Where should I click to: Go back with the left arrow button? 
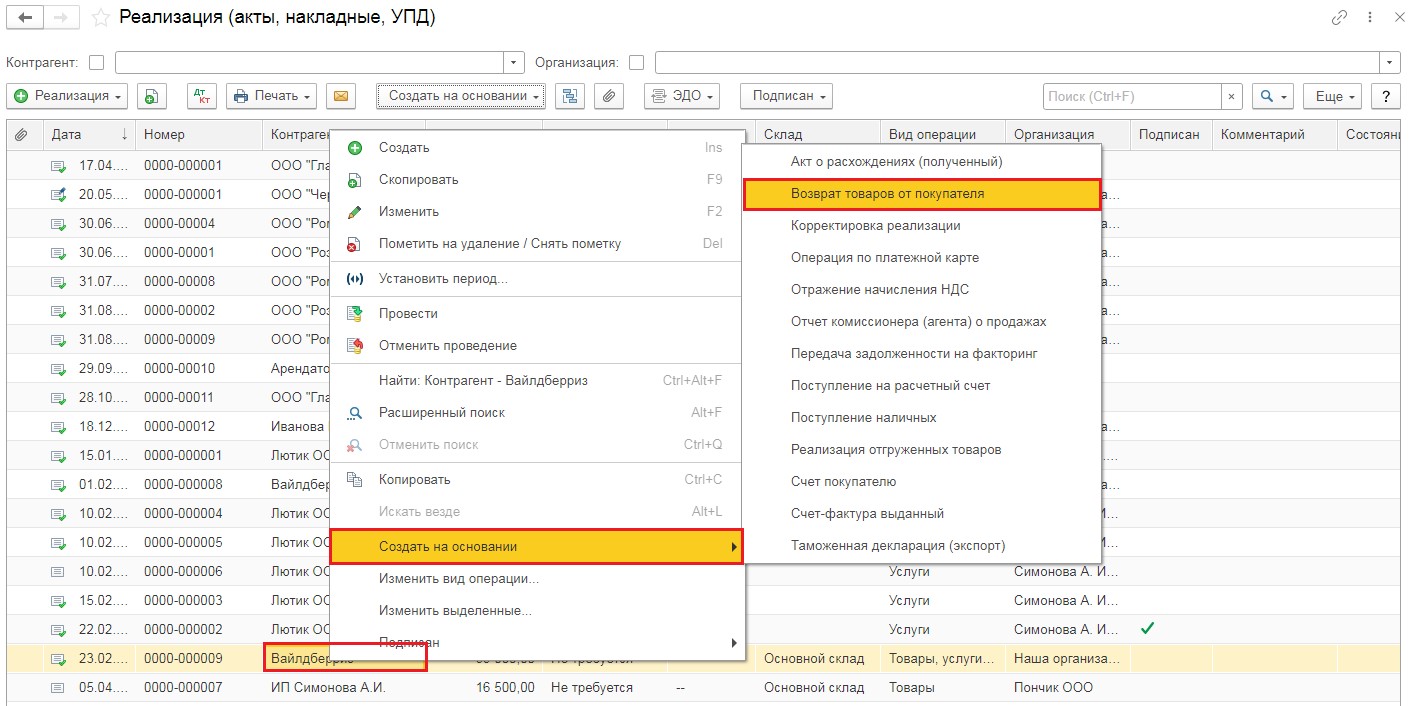point(26,18)
